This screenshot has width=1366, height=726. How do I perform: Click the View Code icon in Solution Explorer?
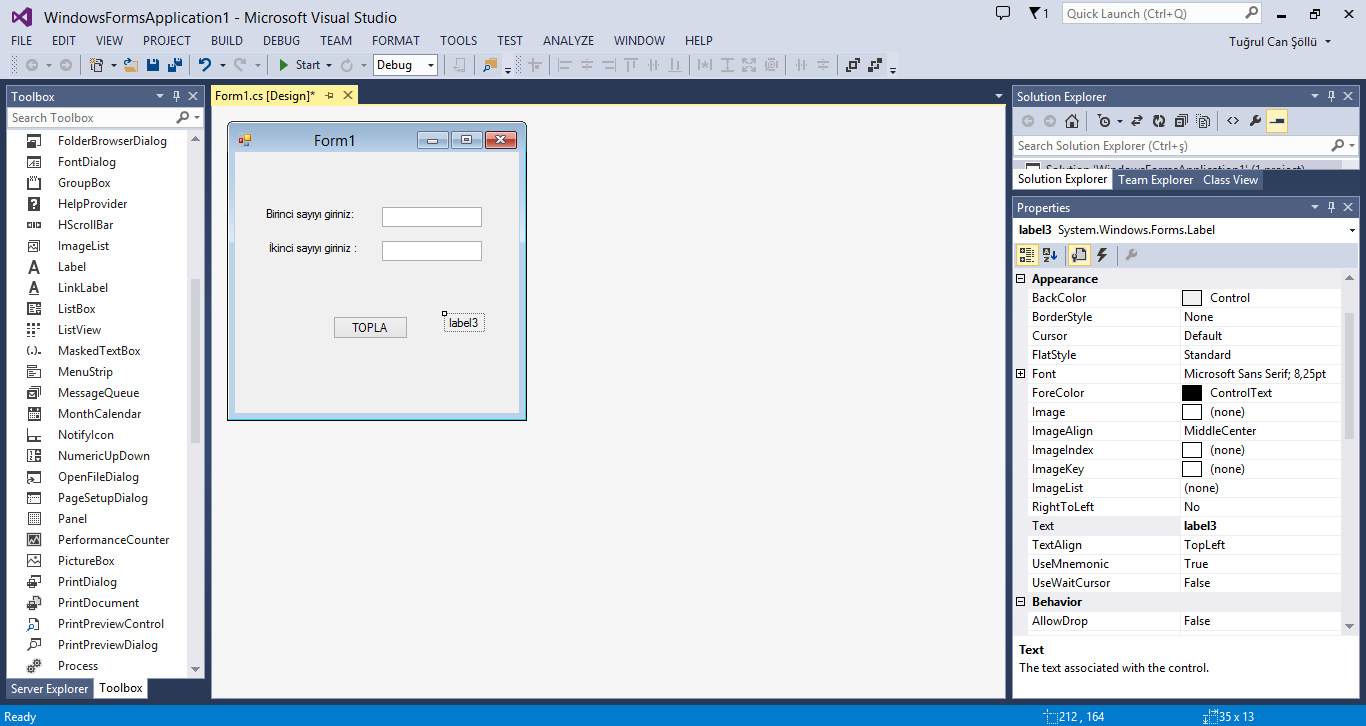coord(1233,121)
